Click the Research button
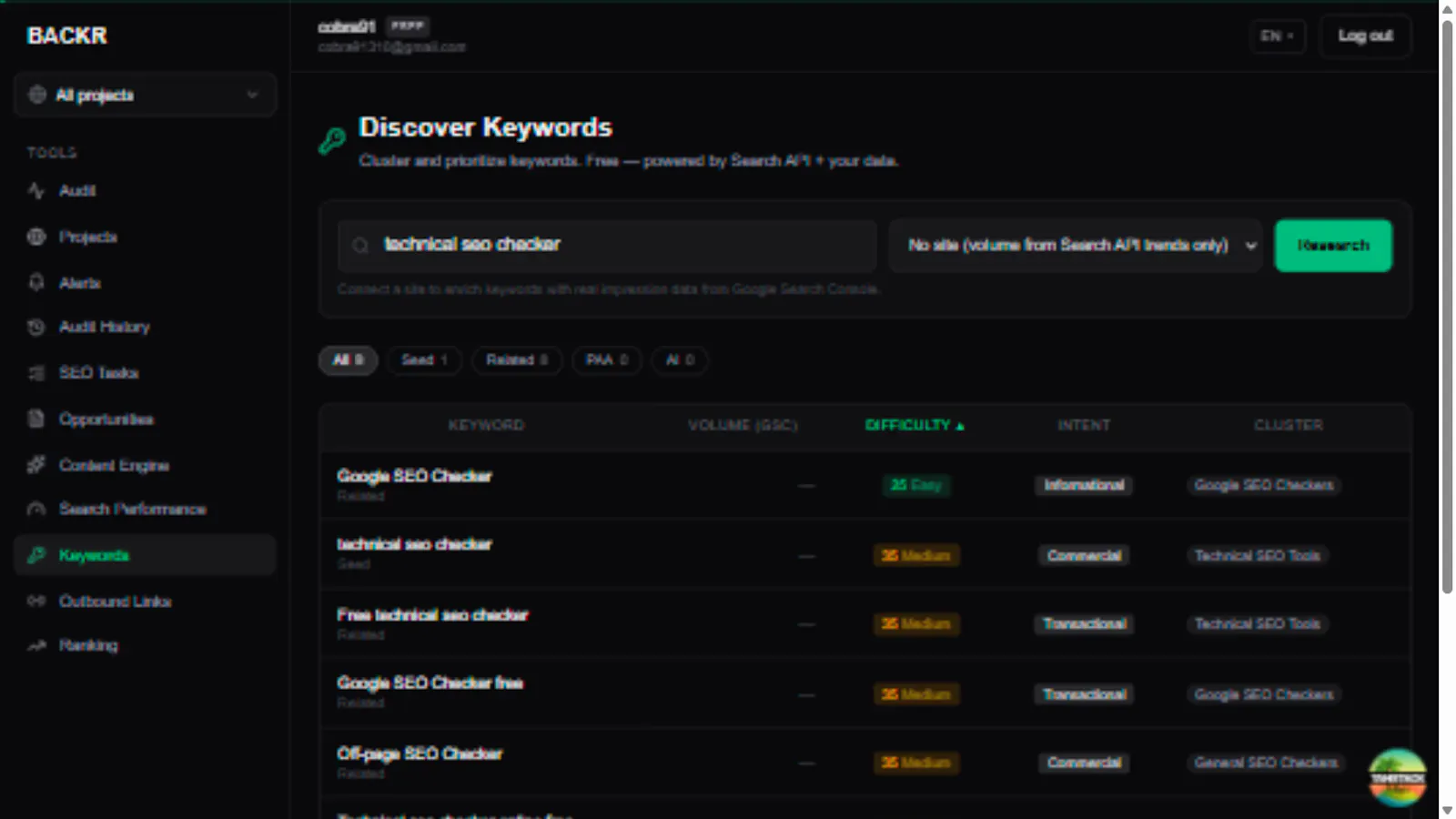Viewport: 1456px width, 819px height. click(1333, 245)
